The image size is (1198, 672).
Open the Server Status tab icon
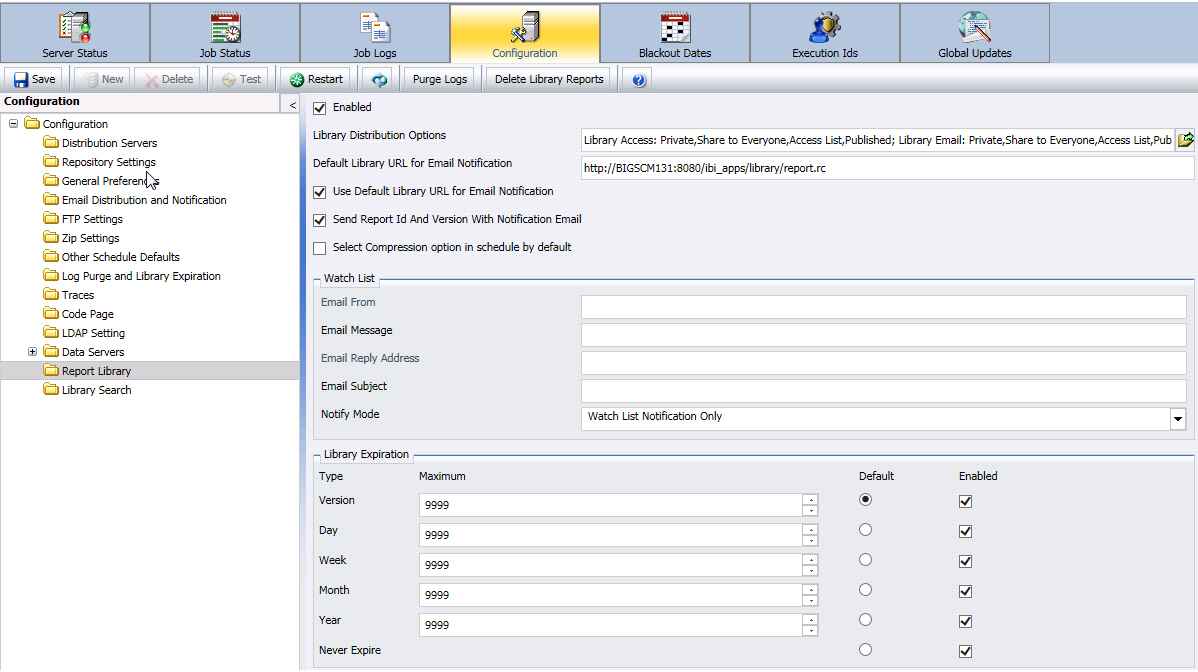75,27
